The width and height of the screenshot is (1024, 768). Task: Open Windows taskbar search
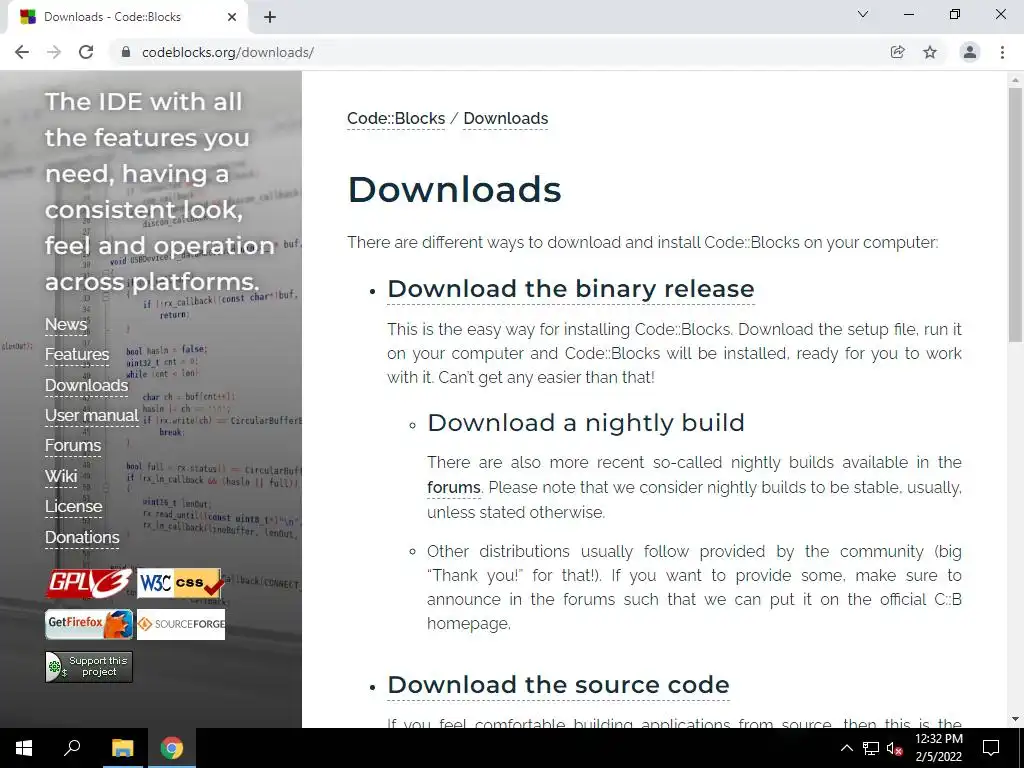72,748
